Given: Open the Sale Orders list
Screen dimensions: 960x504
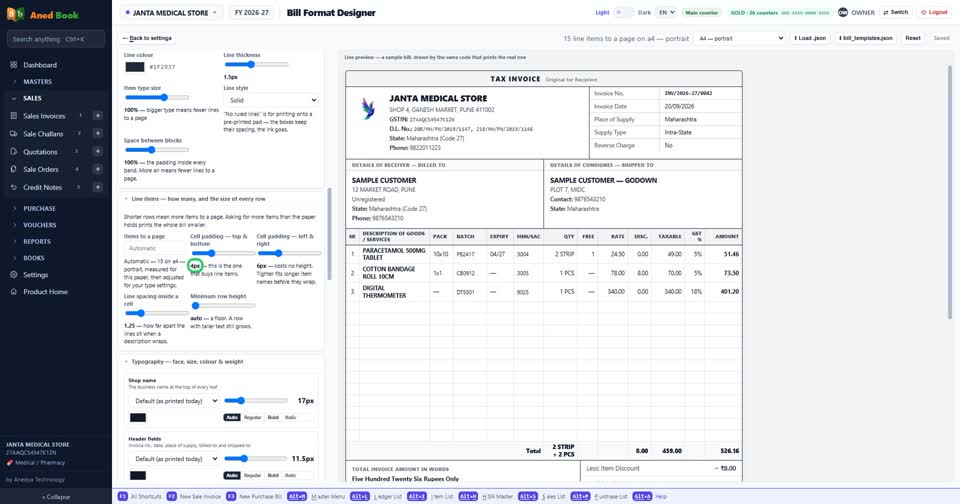Looking at the screenshot, I should (x=41, y=169).
